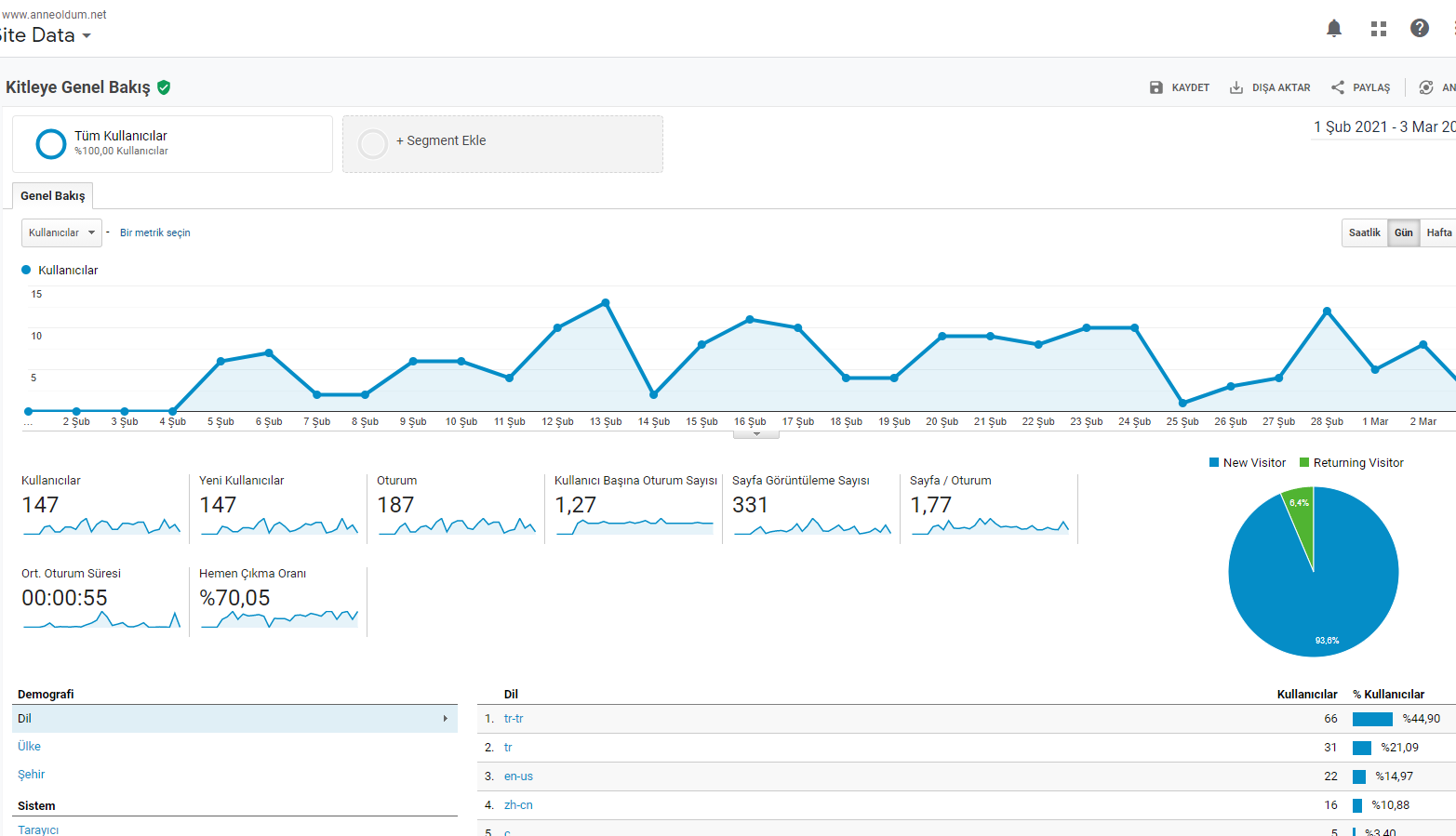Viewport: 1456px width, 836px height.
Task: Click the + Segment Ekle box
Action: [x=502, y=144]
